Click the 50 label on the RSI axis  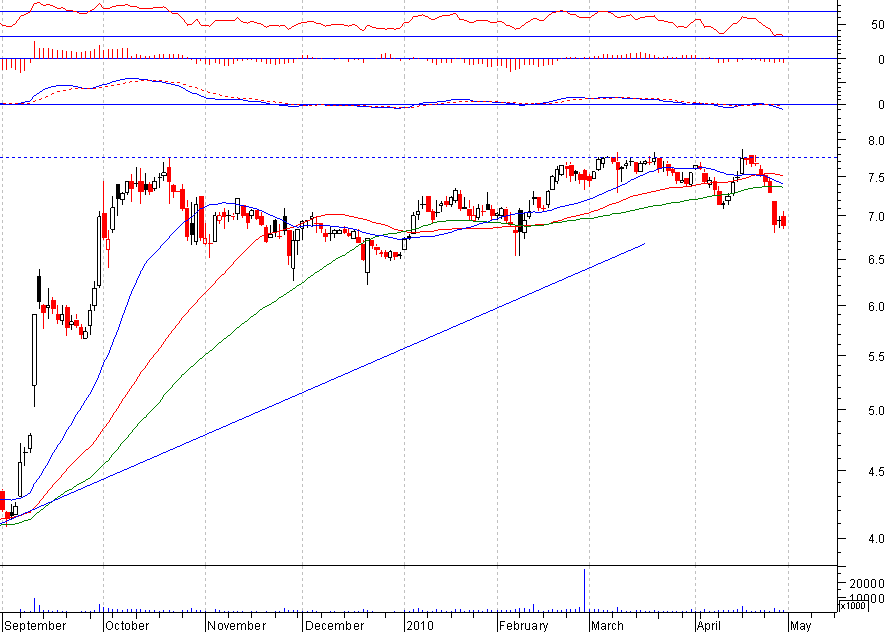[x=878, y=25]
